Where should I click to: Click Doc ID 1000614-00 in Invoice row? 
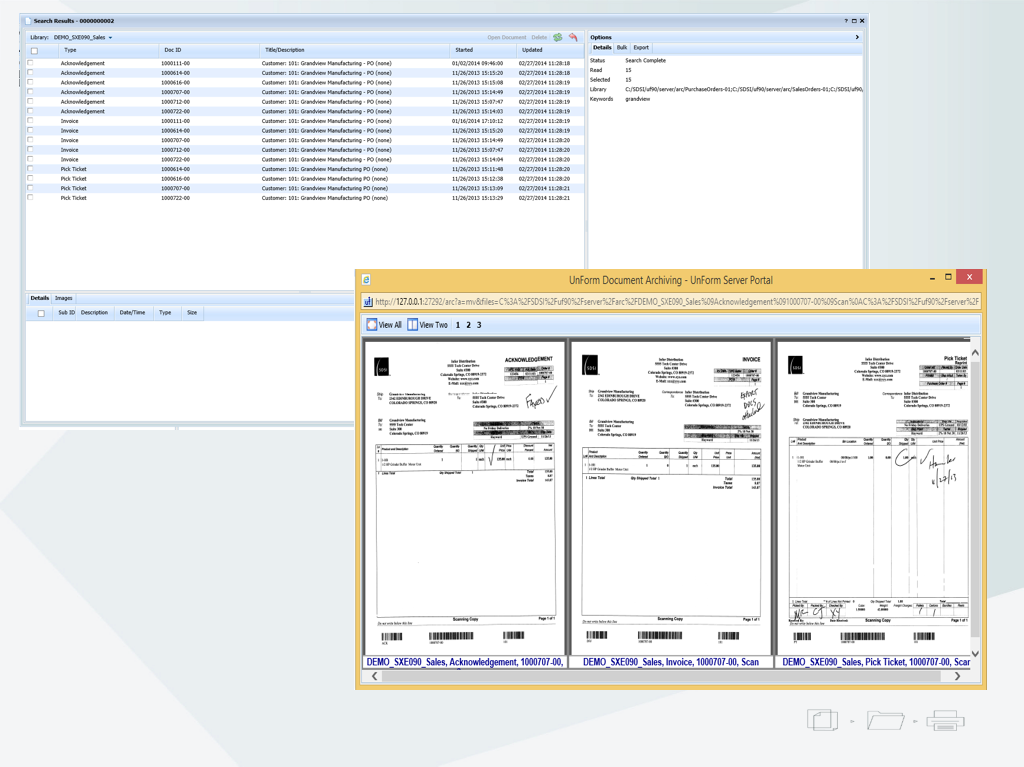pos(176,131)
